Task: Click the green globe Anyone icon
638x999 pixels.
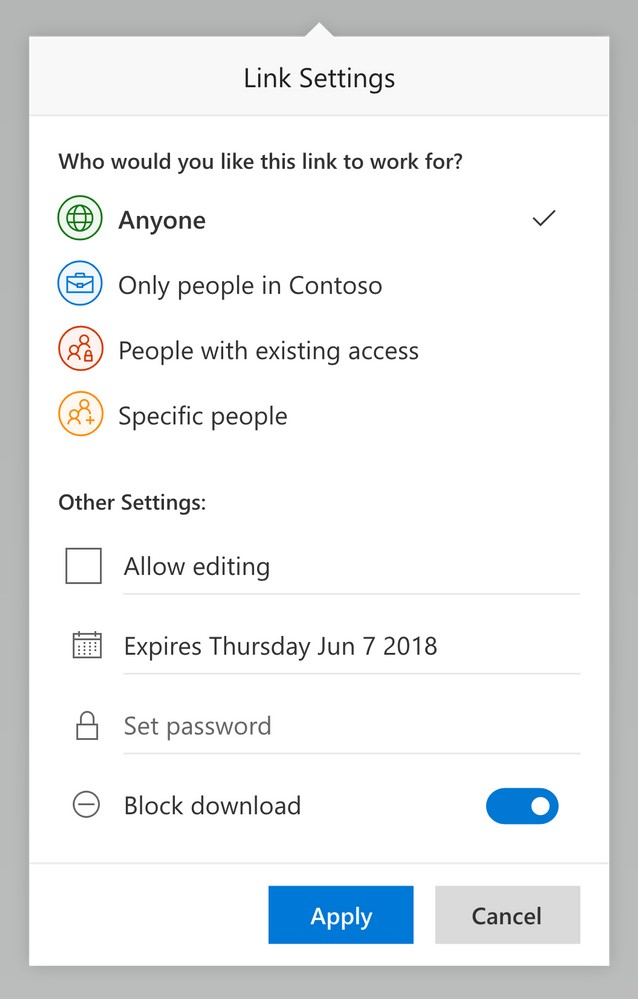Action: (x=80, y=219)
